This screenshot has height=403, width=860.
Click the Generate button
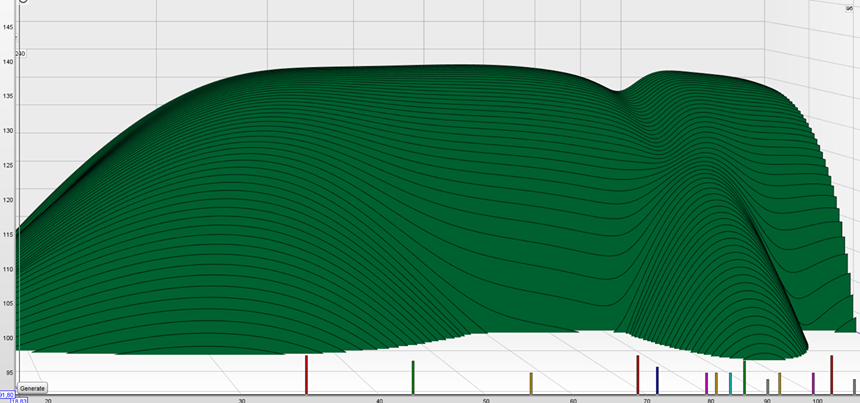pyautogui.click(x=32, y=388)
